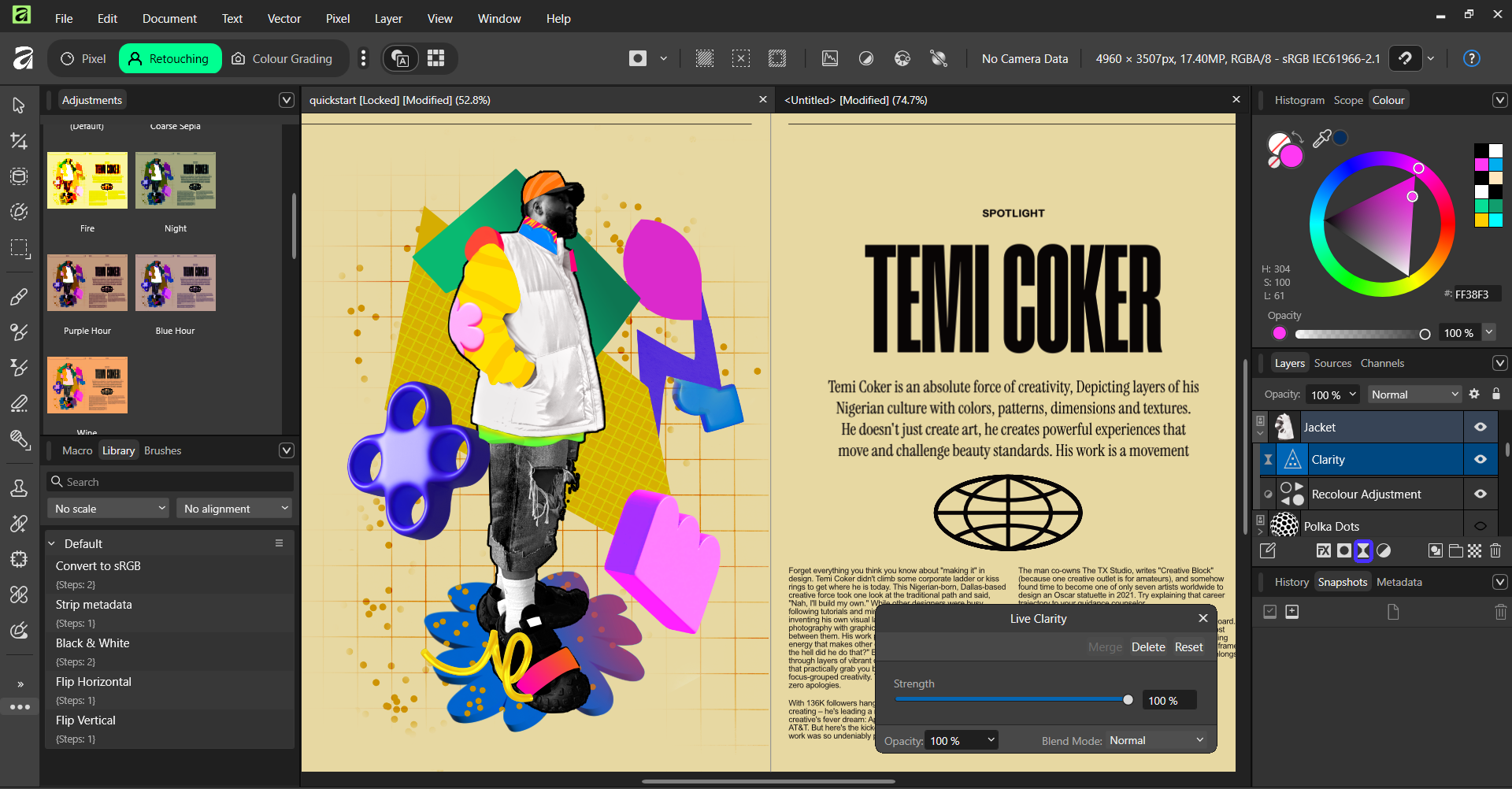Delete layer using Layers panel trash icon
The width and height of the screenshot is (1512, 789).
click(1495, 551)
